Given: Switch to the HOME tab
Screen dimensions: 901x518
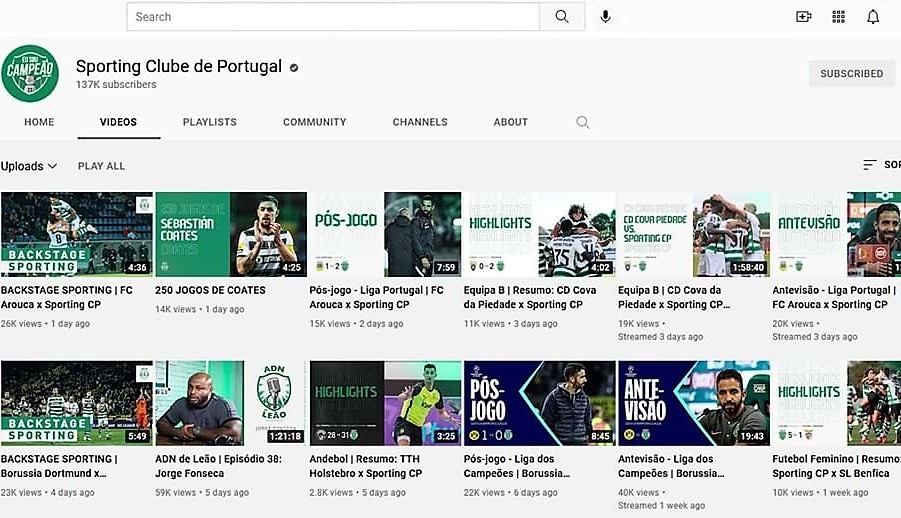Looking at the screenshot, I should click(x=39, y=122).
